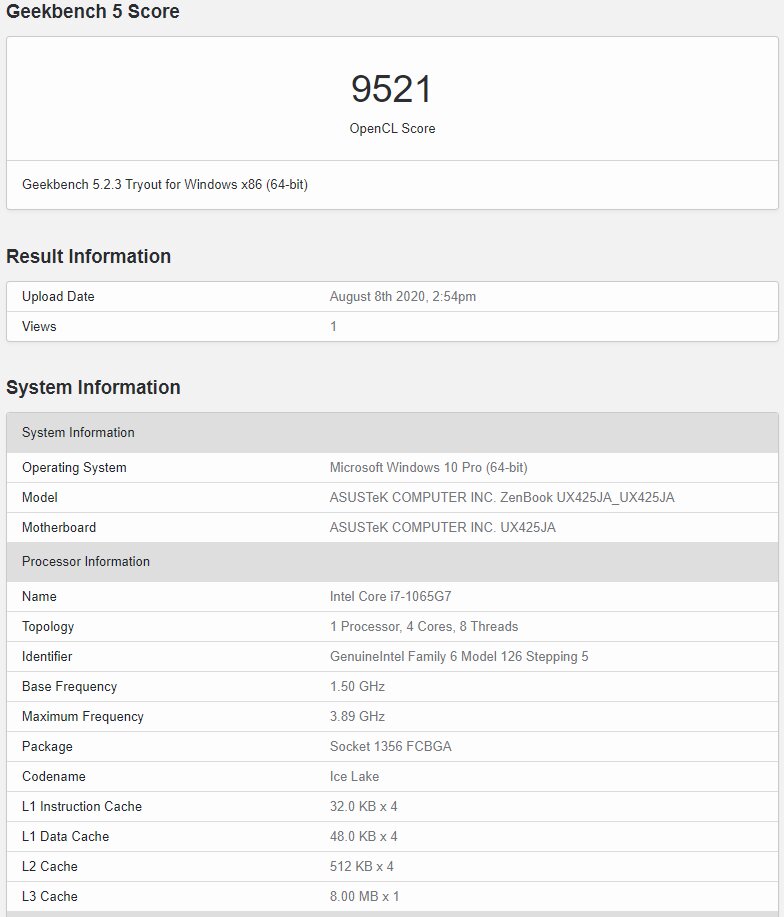The width and height of the screenshot is (784, 917).
Task: Select the 32.0 KB x 4 value
Action: [364, 806]
